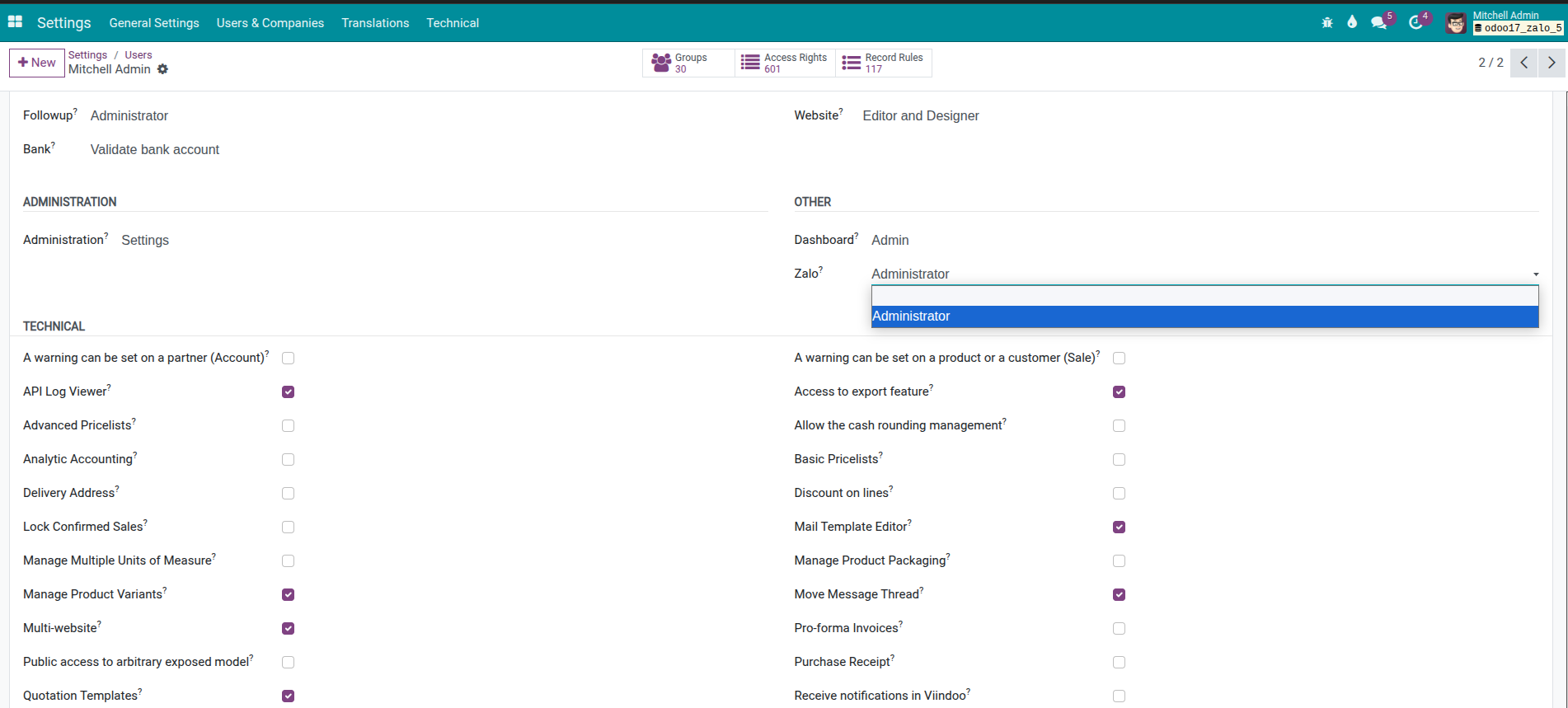Disable the API Log Viewer checkbox

[288, 392]
